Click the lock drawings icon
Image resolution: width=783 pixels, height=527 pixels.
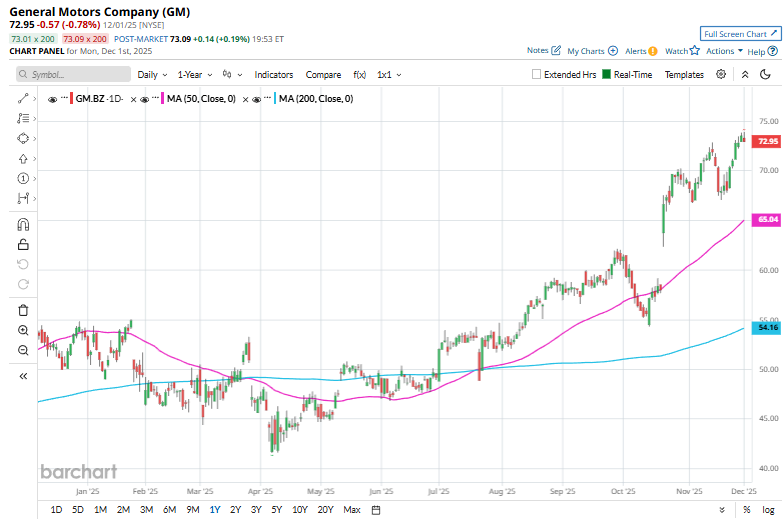(x=23, y=244)
